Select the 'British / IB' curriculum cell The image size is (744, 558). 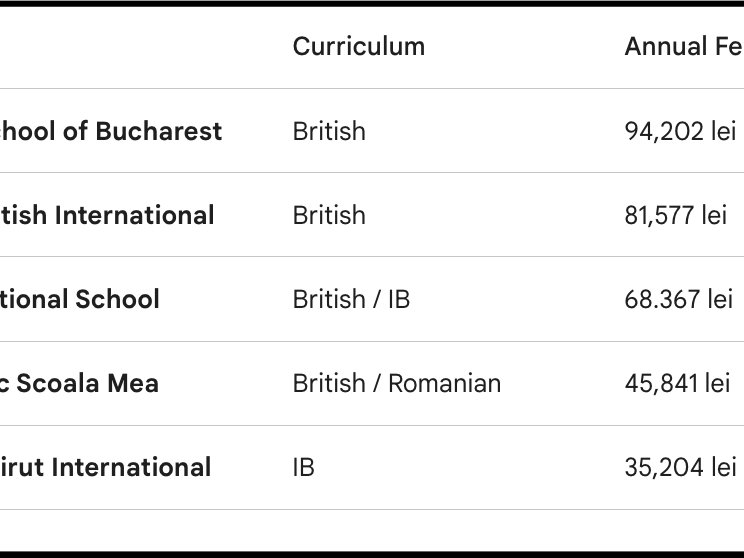pos(351,299)
